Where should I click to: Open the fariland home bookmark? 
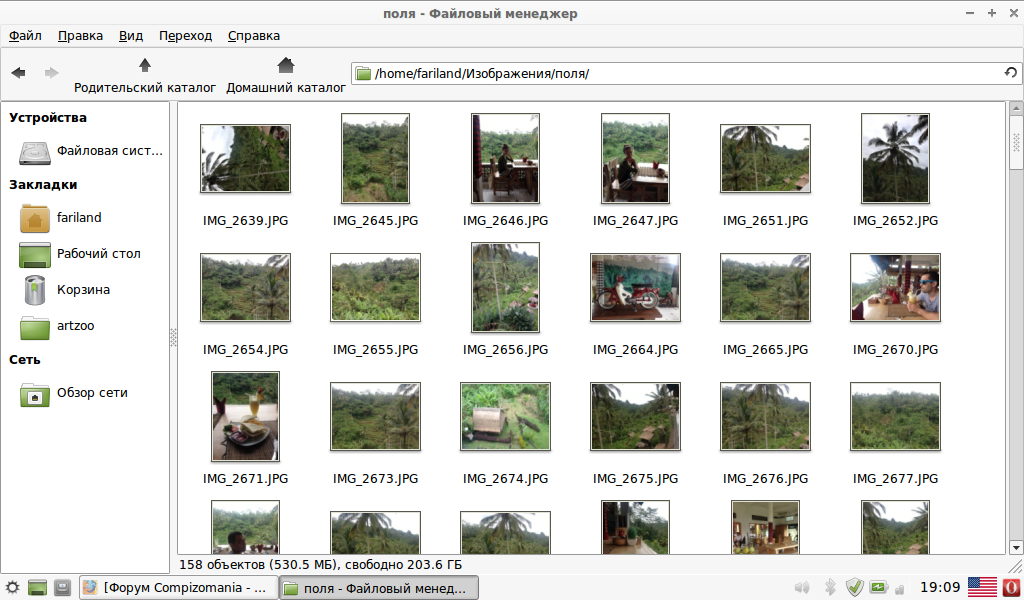click(x=78, y=217)
